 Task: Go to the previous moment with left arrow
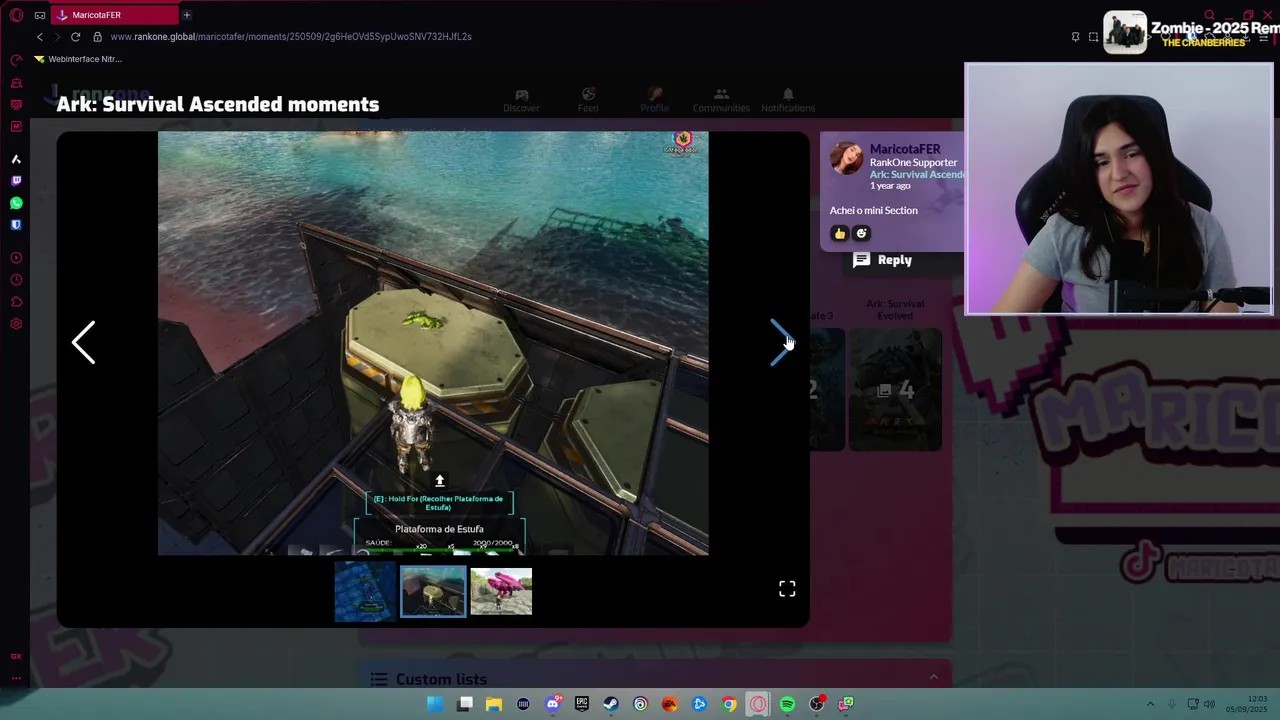pyautogui.click(x=84, y=343)
